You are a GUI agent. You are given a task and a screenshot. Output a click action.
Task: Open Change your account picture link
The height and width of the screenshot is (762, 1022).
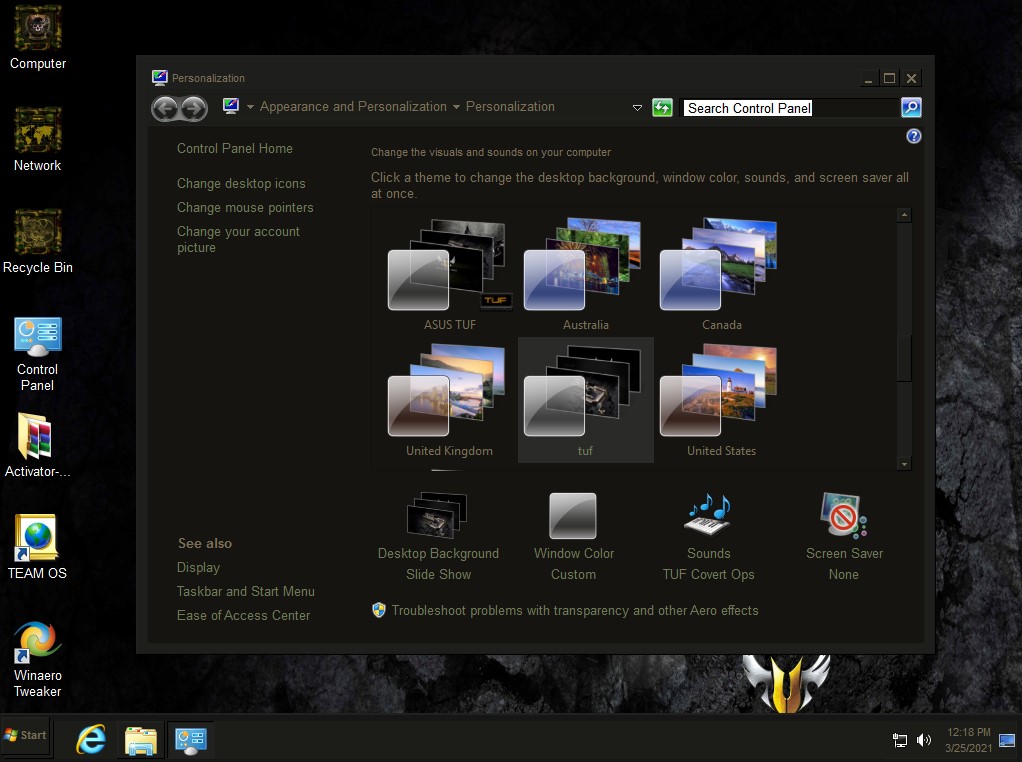coord(238,239)
